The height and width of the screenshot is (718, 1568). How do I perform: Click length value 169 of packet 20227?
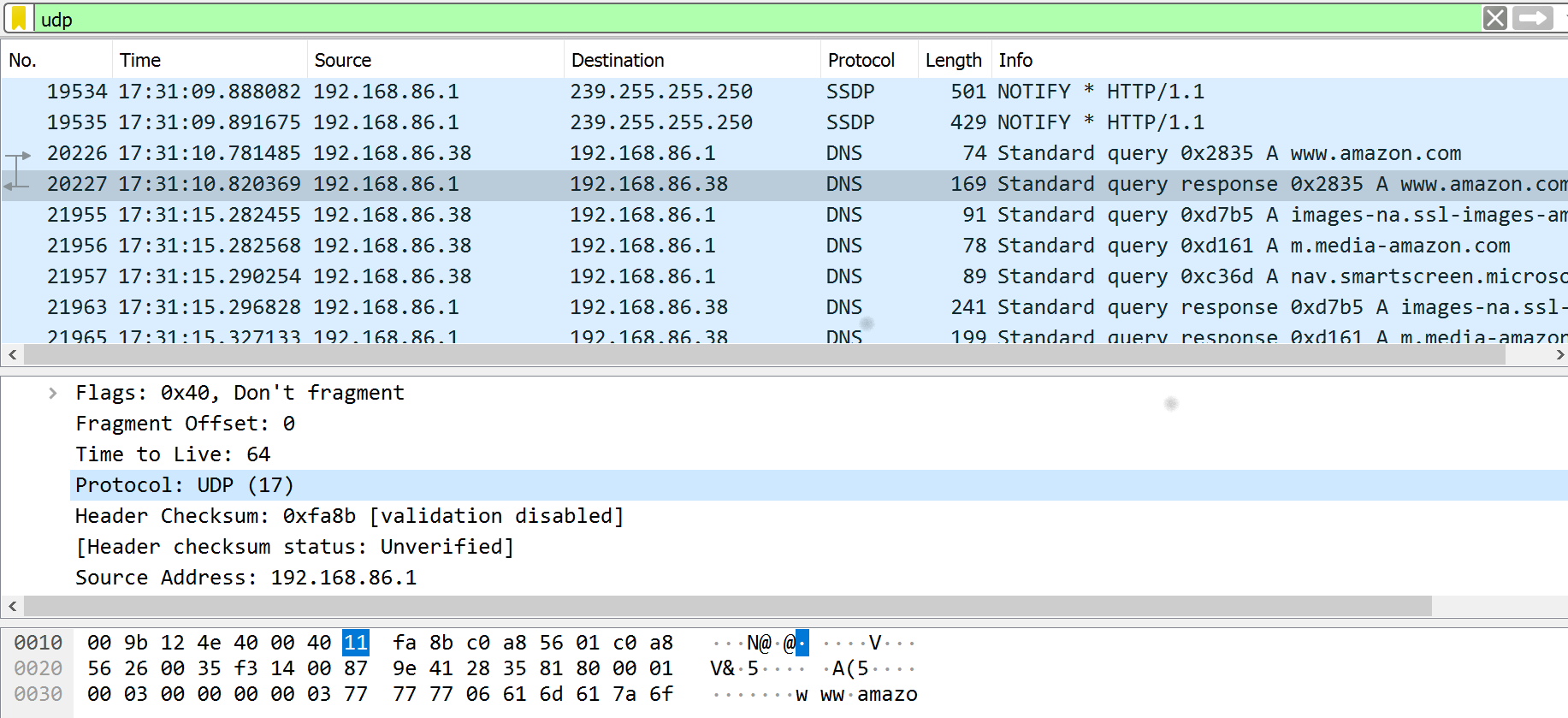coord(968,184)
